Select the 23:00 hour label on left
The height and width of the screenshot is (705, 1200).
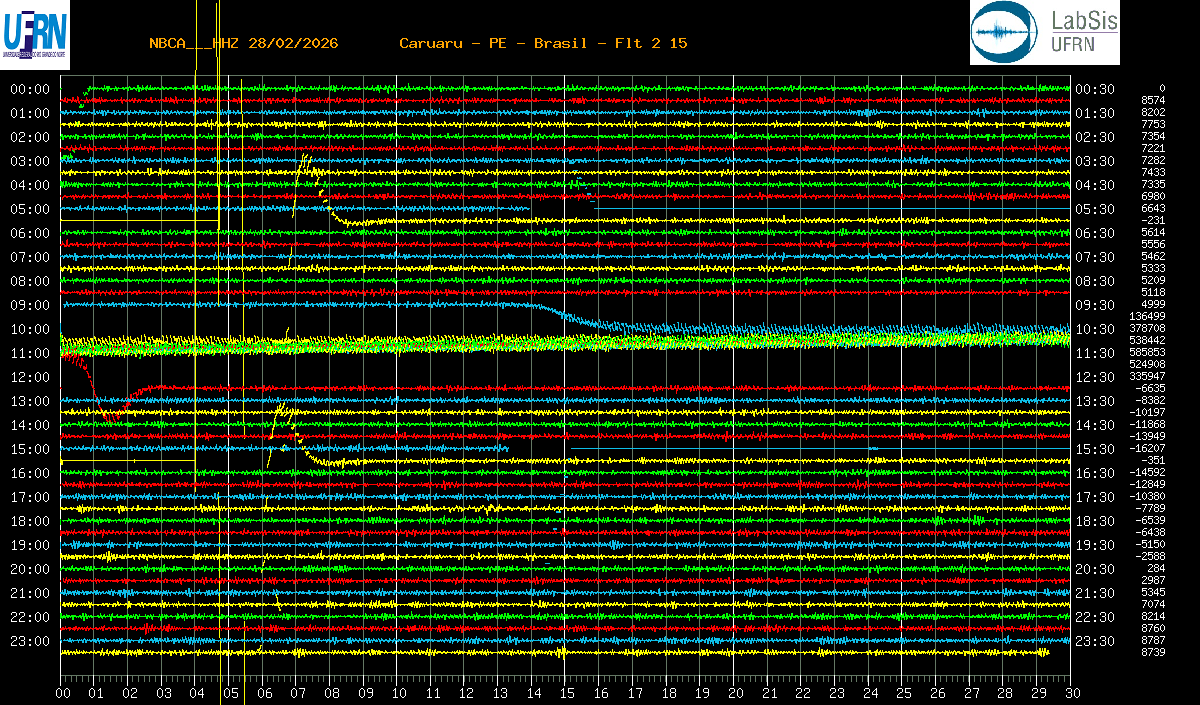(30, 641)
